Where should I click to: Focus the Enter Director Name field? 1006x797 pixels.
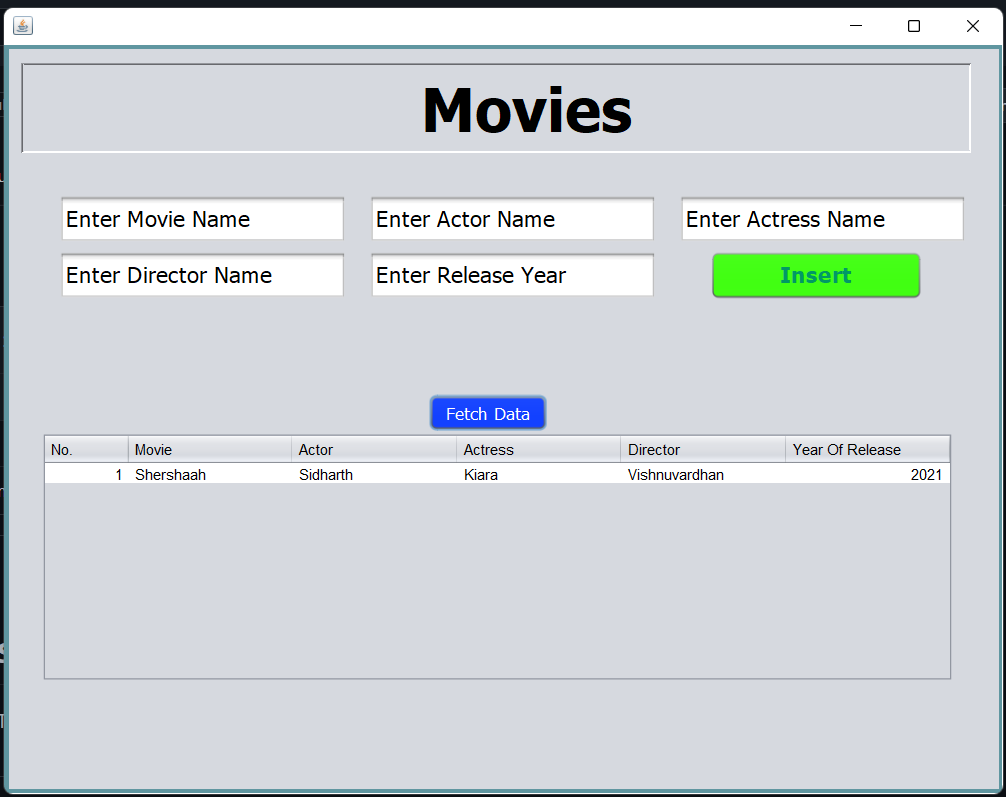tap(203, 275)
